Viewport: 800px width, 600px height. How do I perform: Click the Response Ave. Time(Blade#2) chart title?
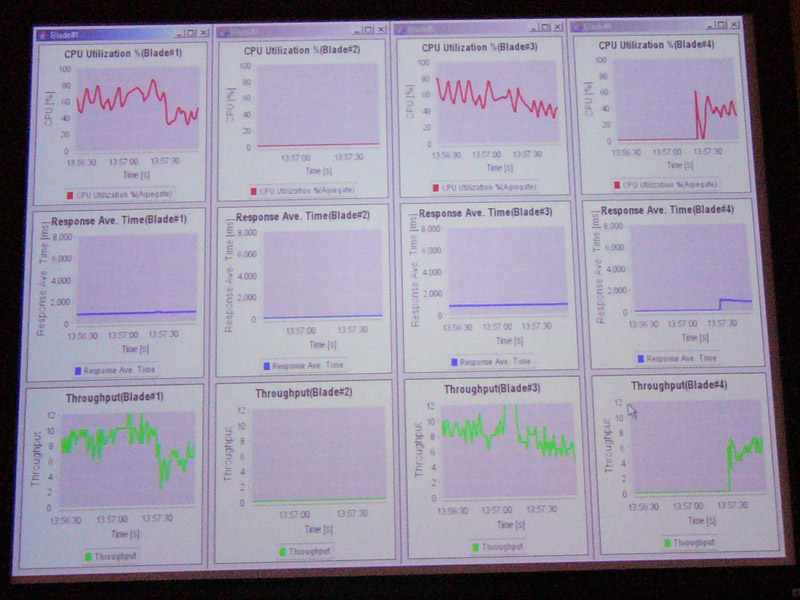[300, 215]
